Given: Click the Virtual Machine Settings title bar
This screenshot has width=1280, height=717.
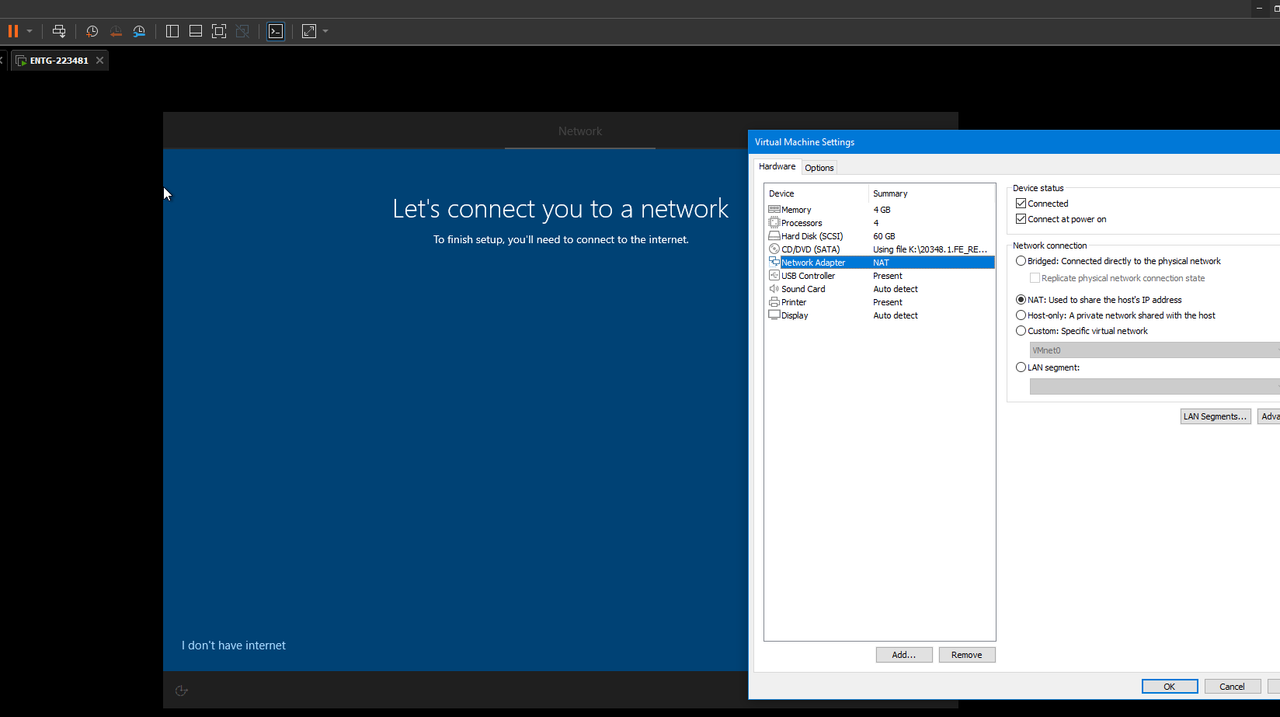Looking at the screenshot, I should click(x=1014, y=142).
